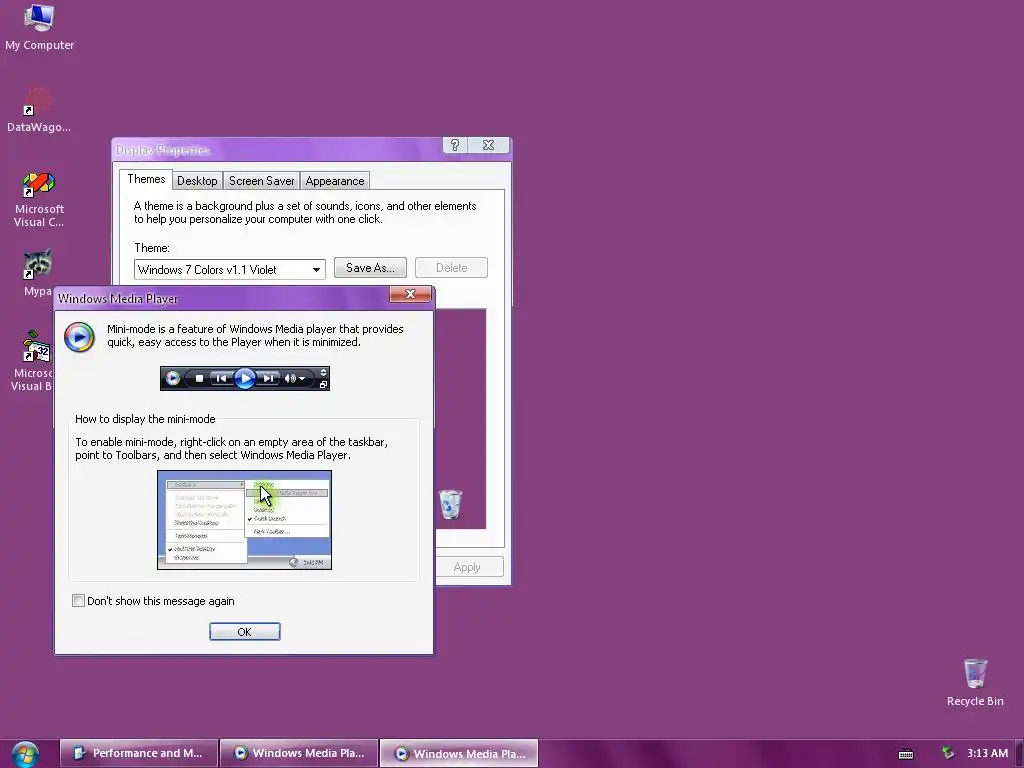Viewport: 1024px width, 768px height.
Task: Click active Windows Media Pla... taskbar button
Action: tap(459, 753)
